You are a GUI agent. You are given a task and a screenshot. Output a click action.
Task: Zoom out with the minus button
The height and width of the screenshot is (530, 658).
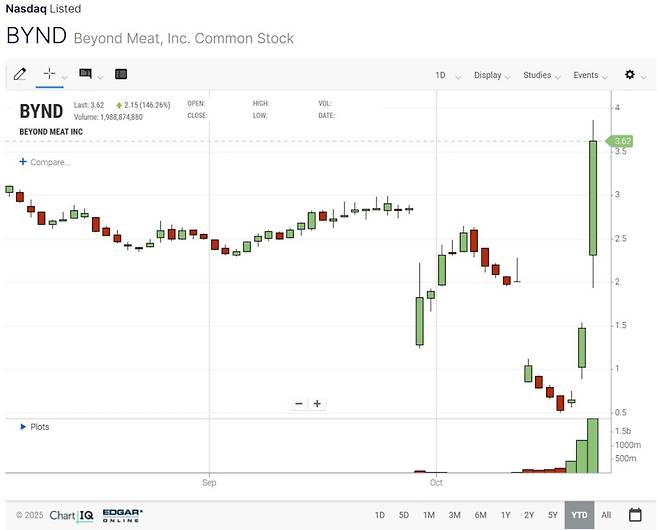coord(298,404)
